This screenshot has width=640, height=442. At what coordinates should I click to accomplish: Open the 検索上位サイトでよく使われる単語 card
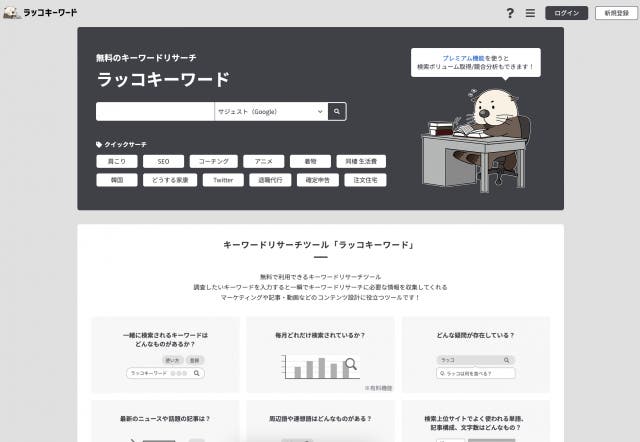[476, 421]
